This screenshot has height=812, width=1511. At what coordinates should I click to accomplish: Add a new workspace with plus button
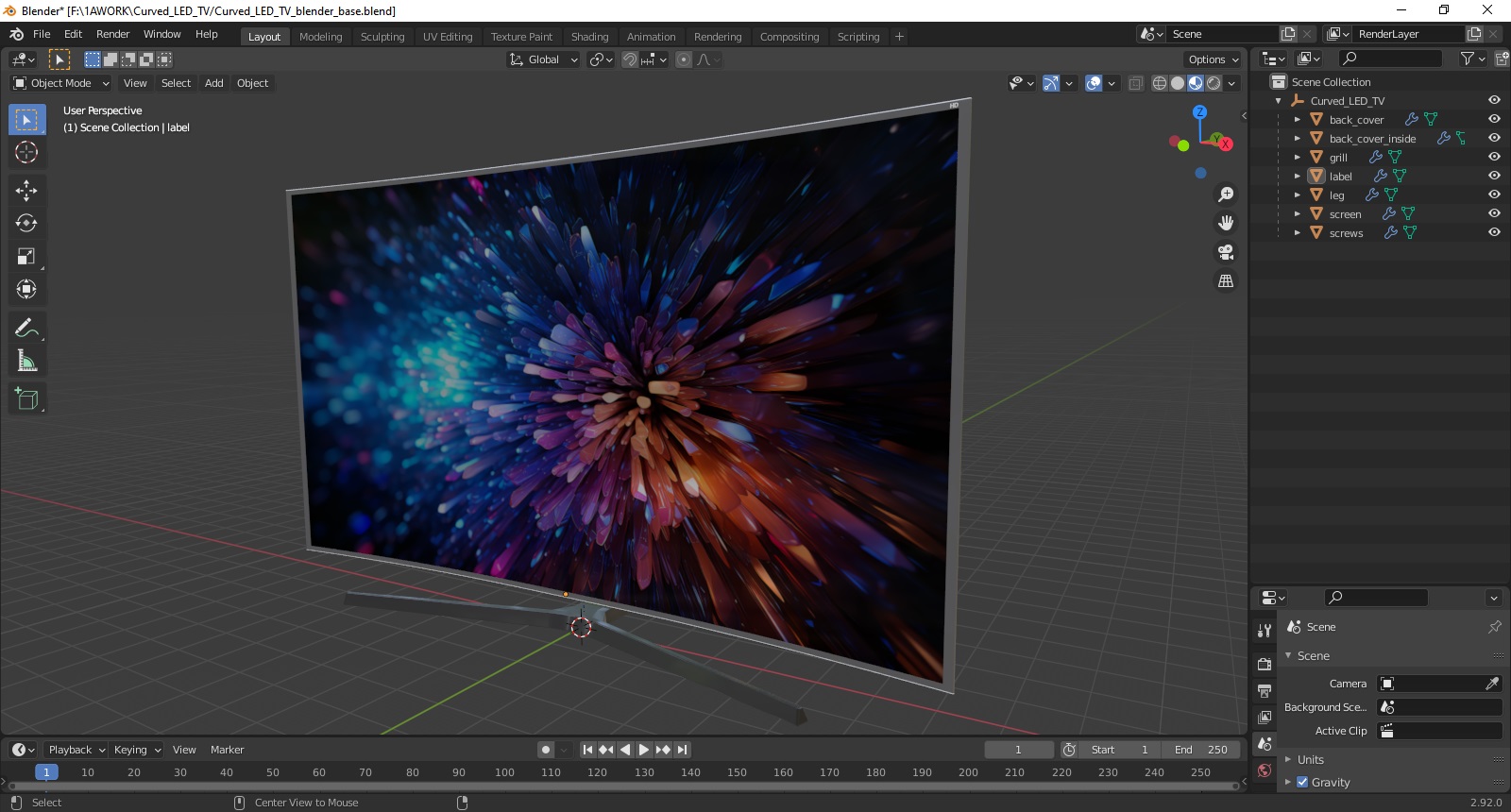tap(899, 37)
